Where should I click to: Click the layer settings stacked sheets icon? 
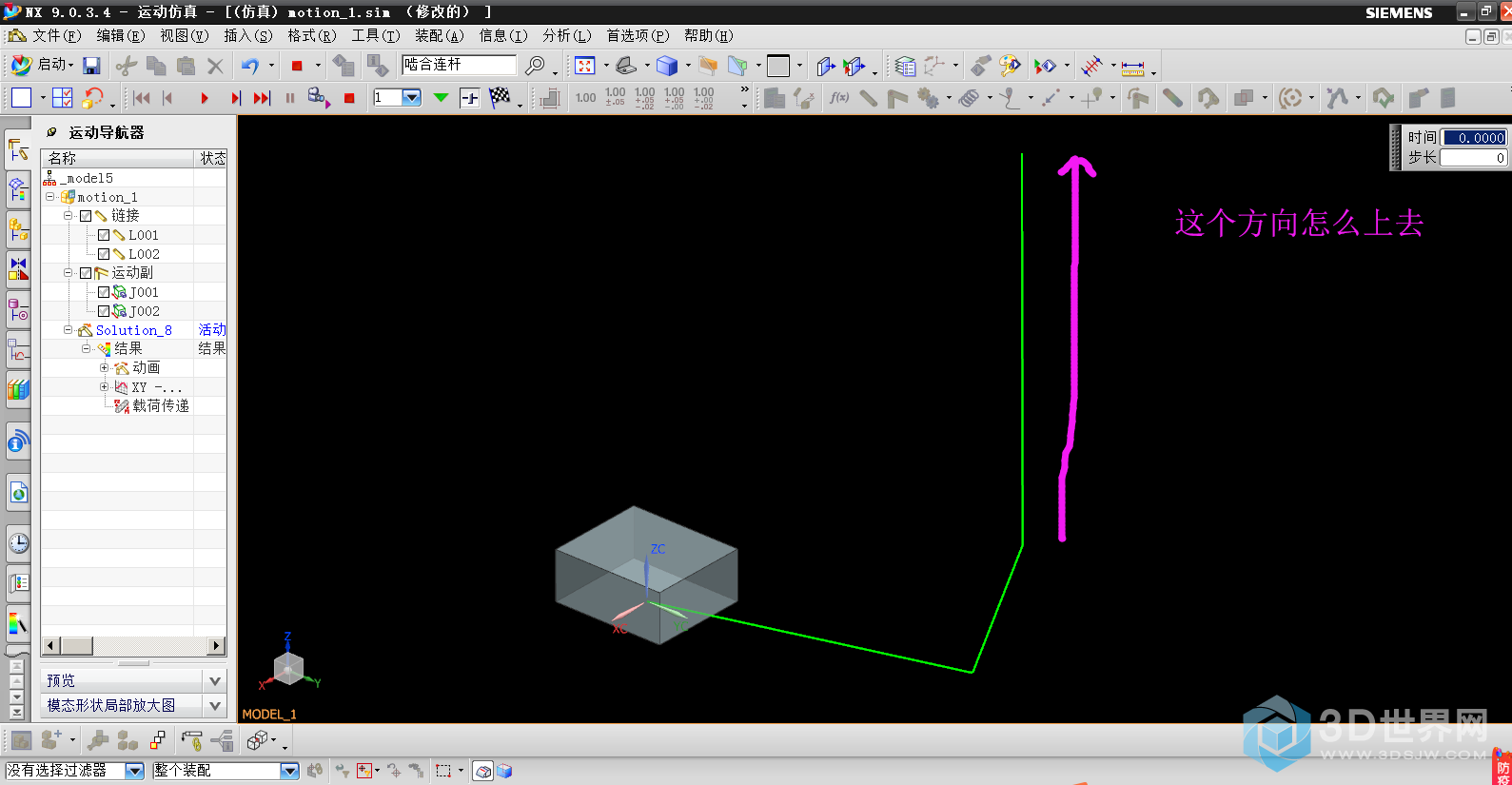click(x=905, y=66)
